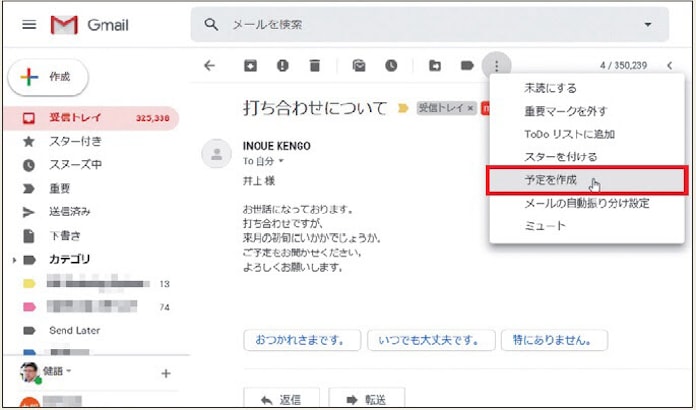Viewport: 696px width, 410px height.
Task: Select 未読にする menu entry
Action: [x=587, y=88]
